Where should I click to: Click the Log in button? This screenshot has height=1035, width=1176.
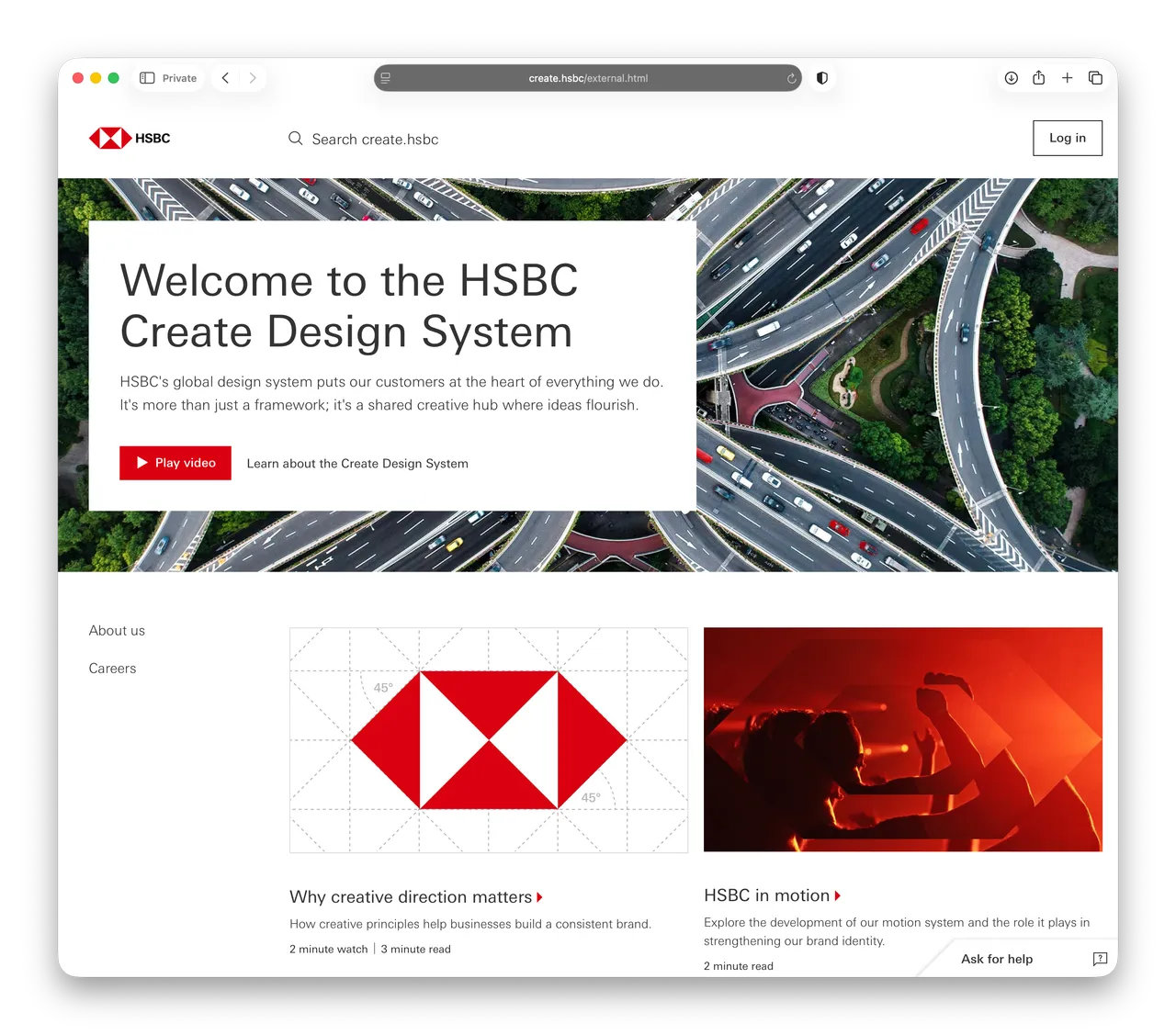(1068, 138)
